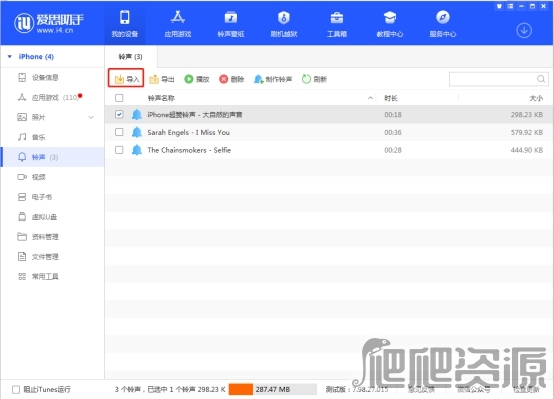Switch to the 铃声 (3) tab

point(130,57)
